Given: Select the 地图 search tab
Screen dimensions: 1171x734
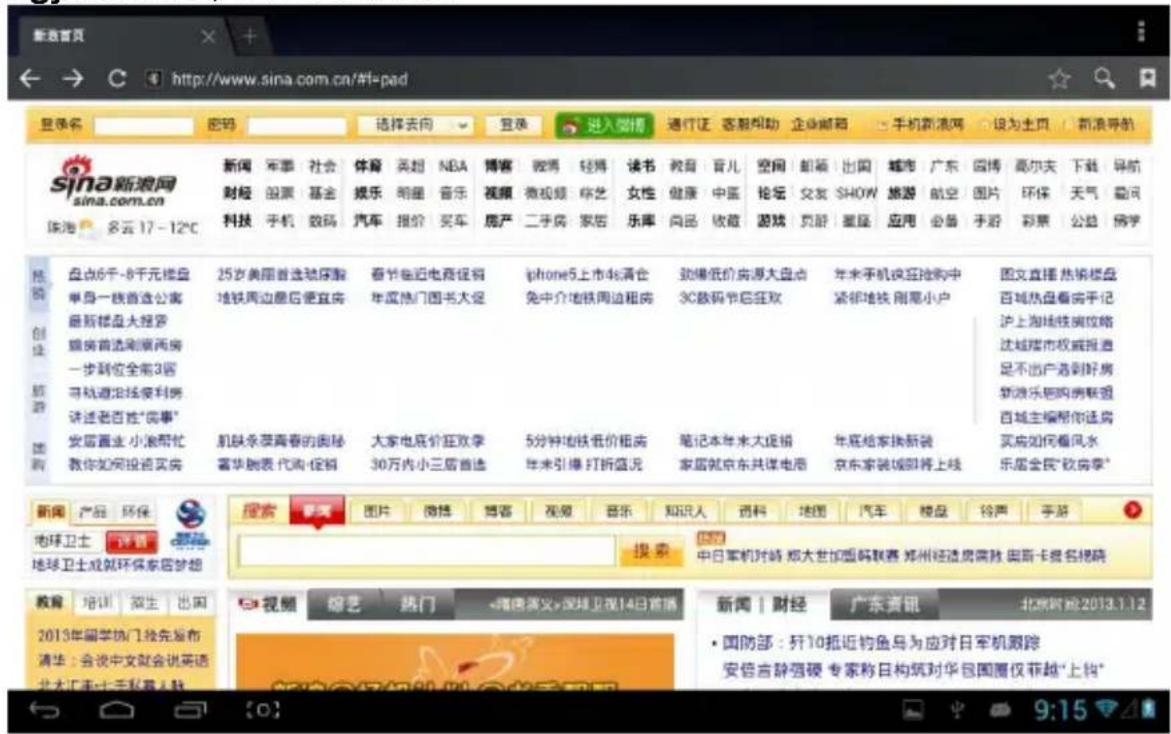Looking at the screenshot, I should [813, 511].
